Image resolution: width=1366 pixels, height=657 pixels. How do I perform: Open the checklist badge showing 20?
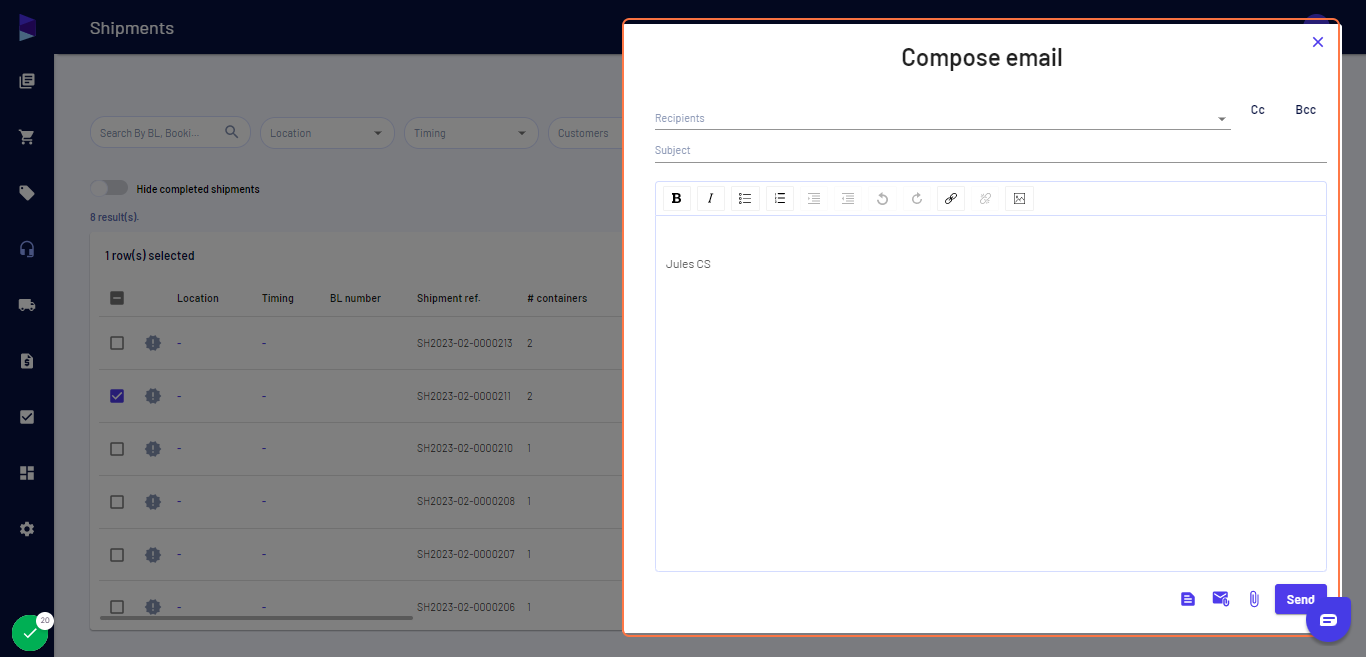[x=30, y=633]
